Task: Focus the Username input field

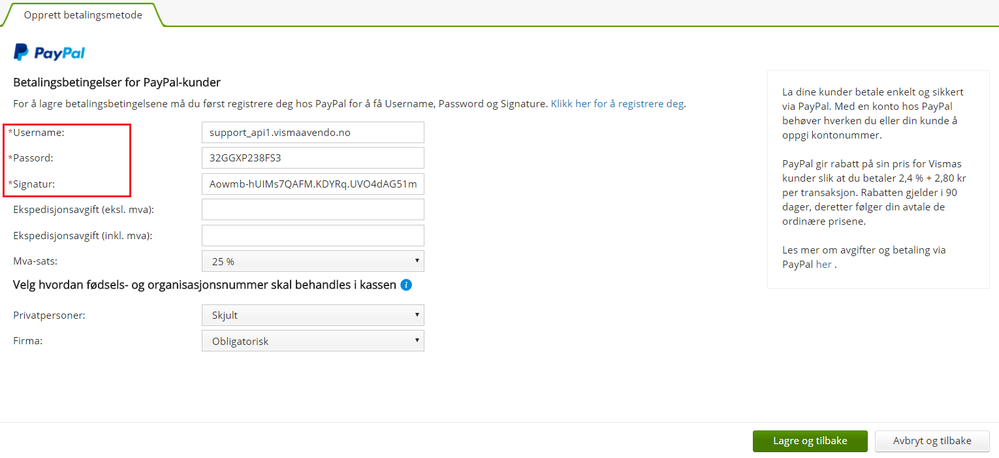Action: click(x=312, y=132)
